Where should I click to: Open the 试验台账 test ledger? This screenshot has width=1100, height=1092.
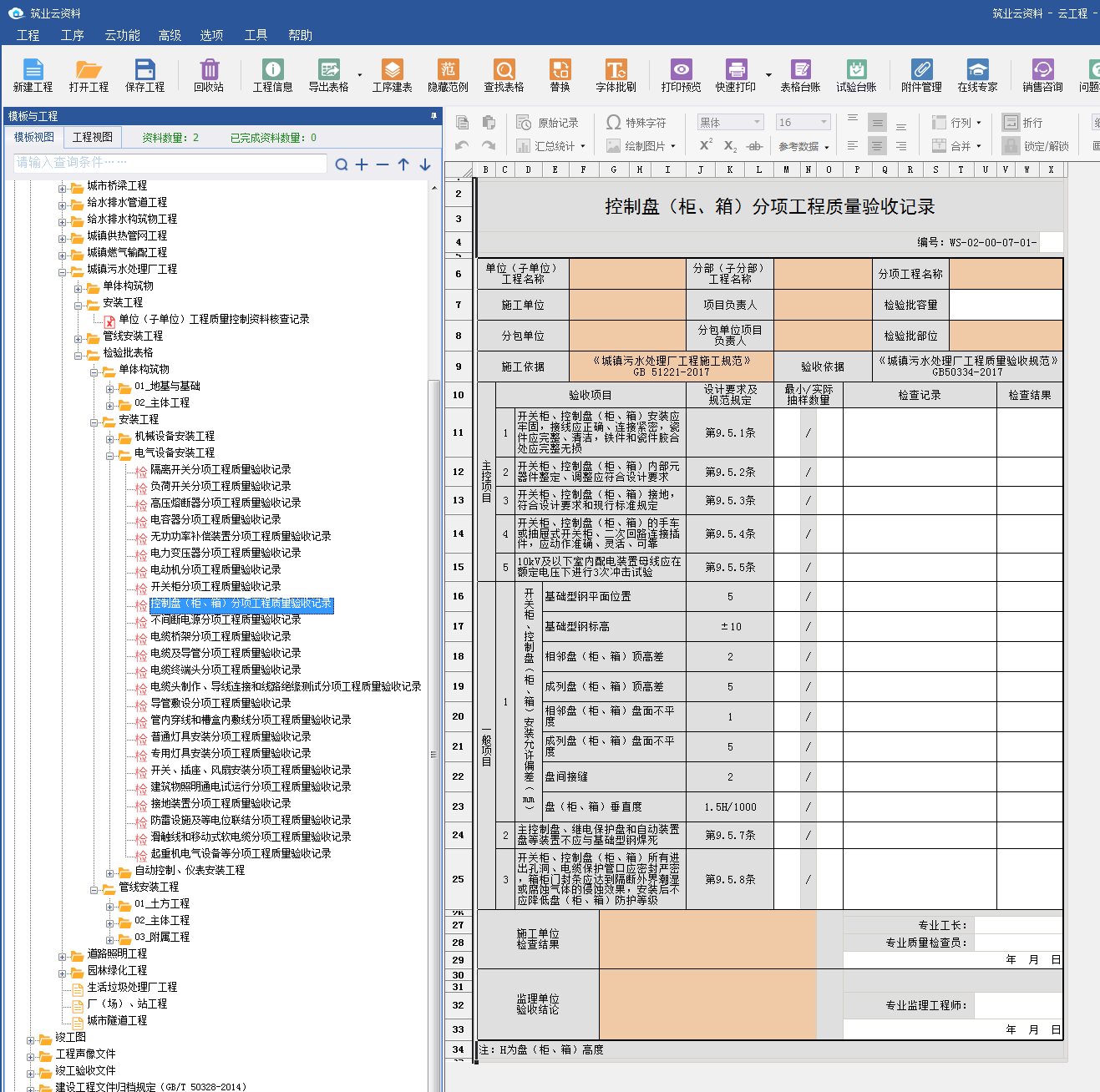coord(856,75)
